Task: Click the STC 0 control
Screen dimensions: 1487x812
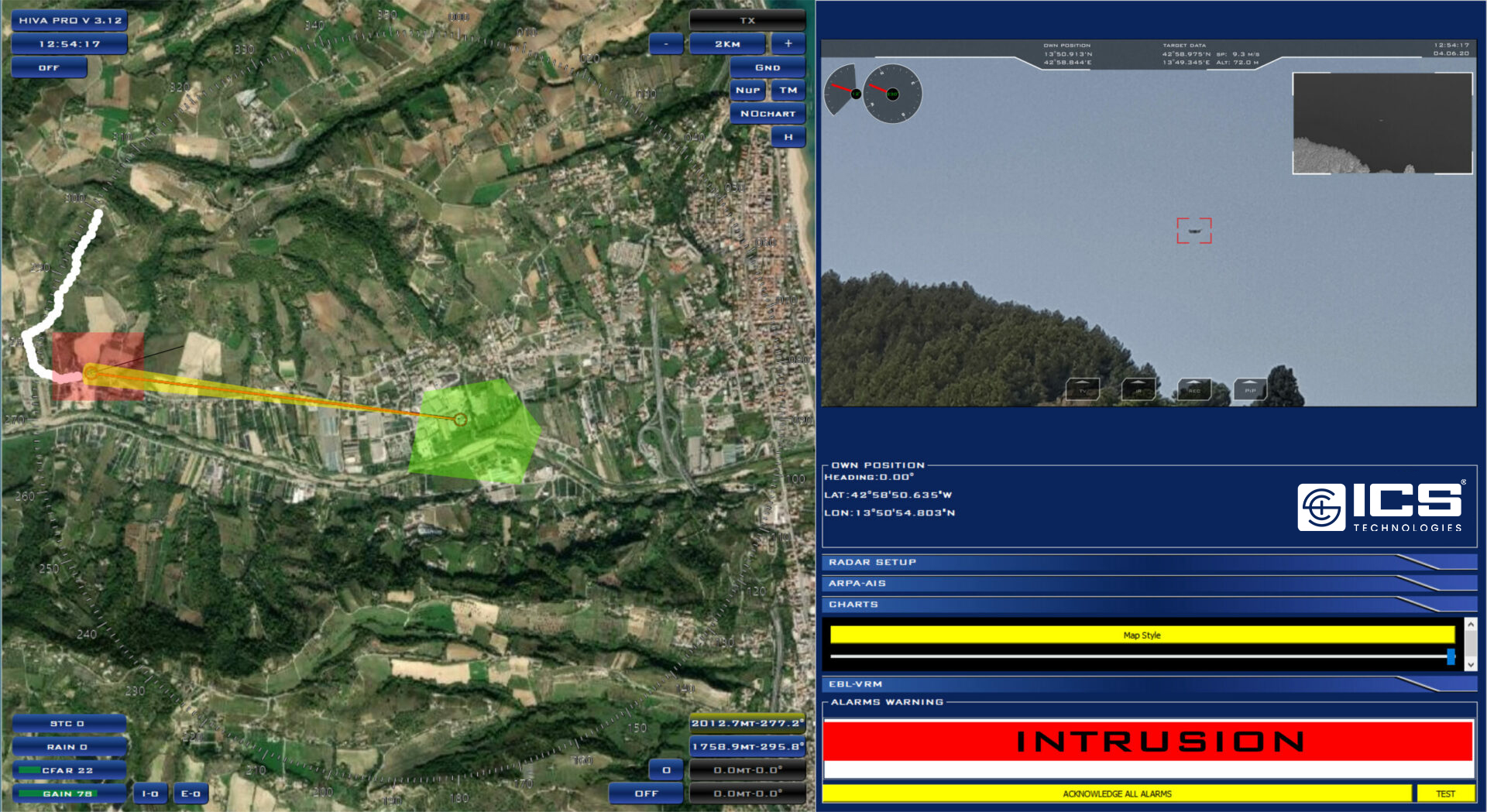Action: tap(68, 724)
